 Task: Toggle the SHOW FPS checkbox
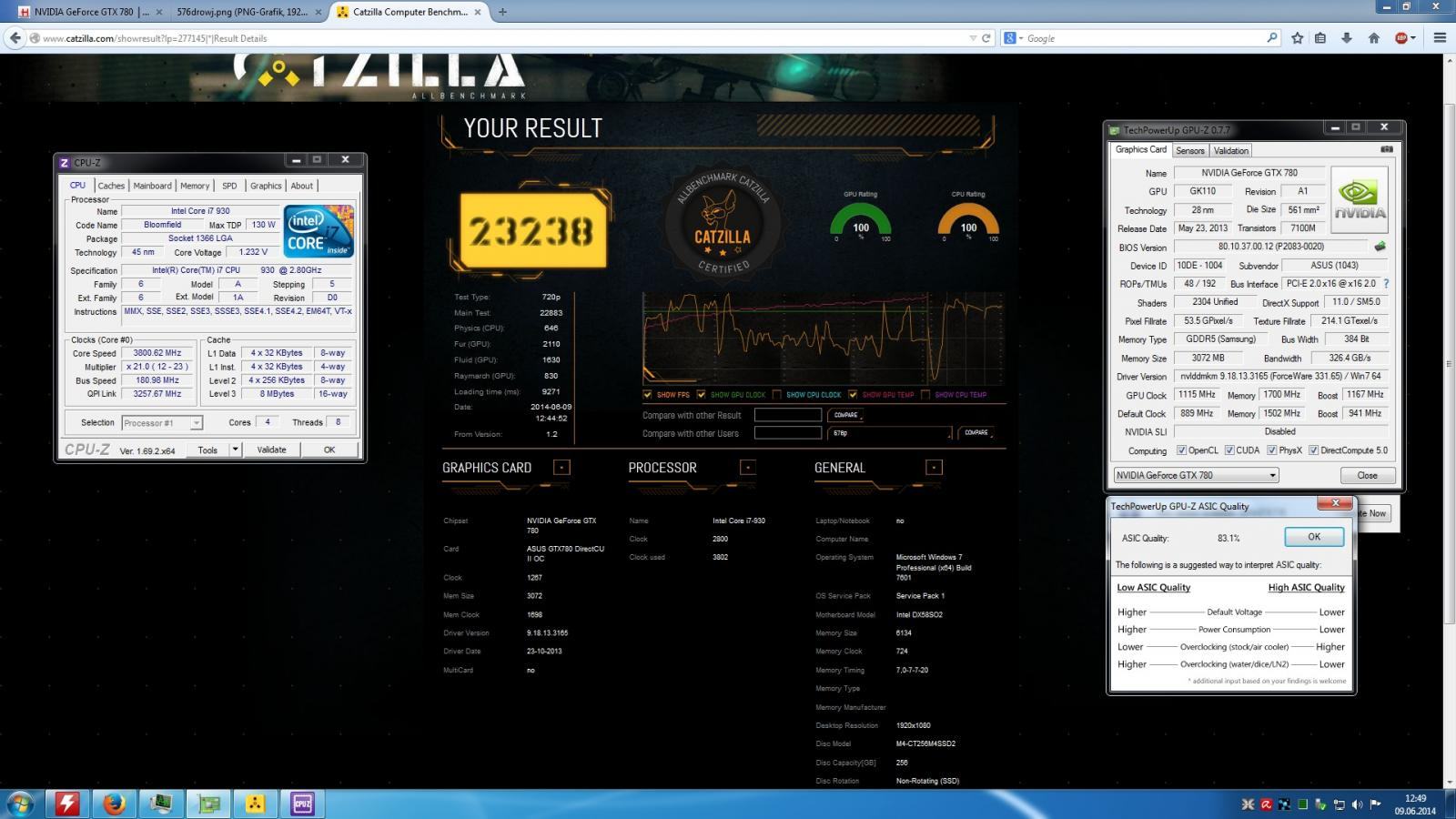(x=647, y=395)
